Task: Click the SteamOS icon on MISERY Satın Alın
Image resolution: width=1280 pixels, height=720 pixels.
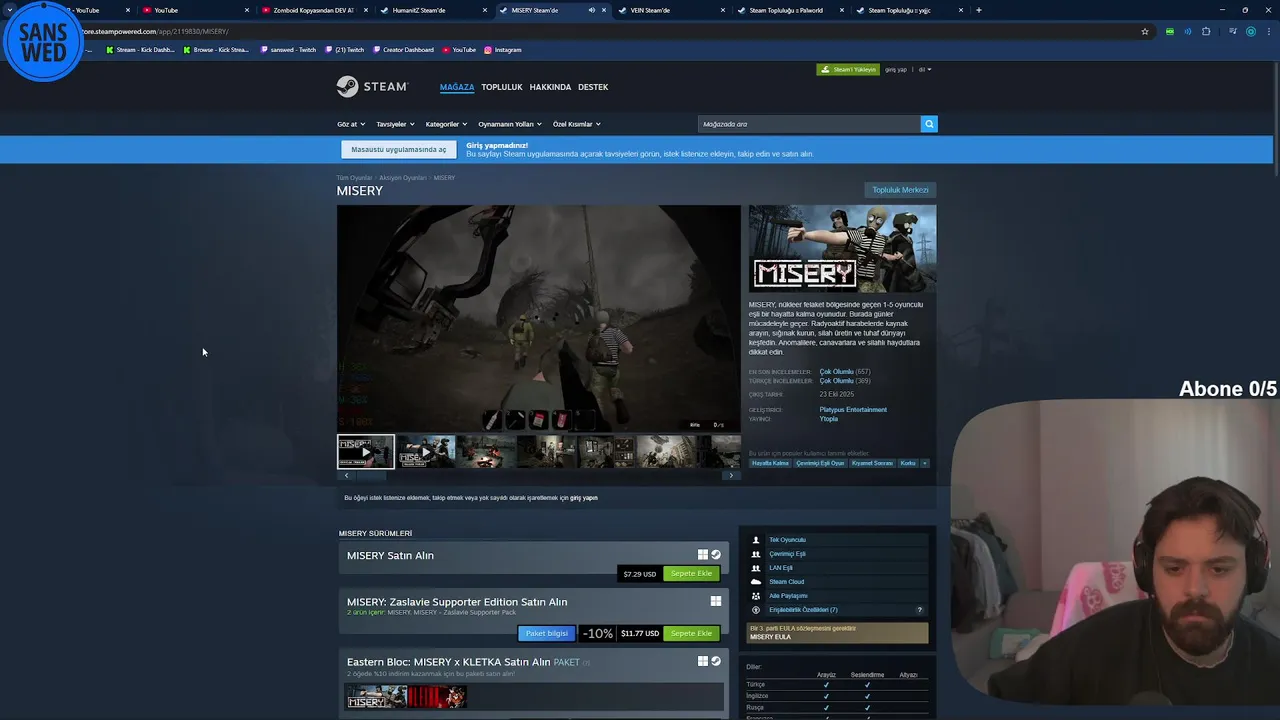Action: tap(716, 555)
